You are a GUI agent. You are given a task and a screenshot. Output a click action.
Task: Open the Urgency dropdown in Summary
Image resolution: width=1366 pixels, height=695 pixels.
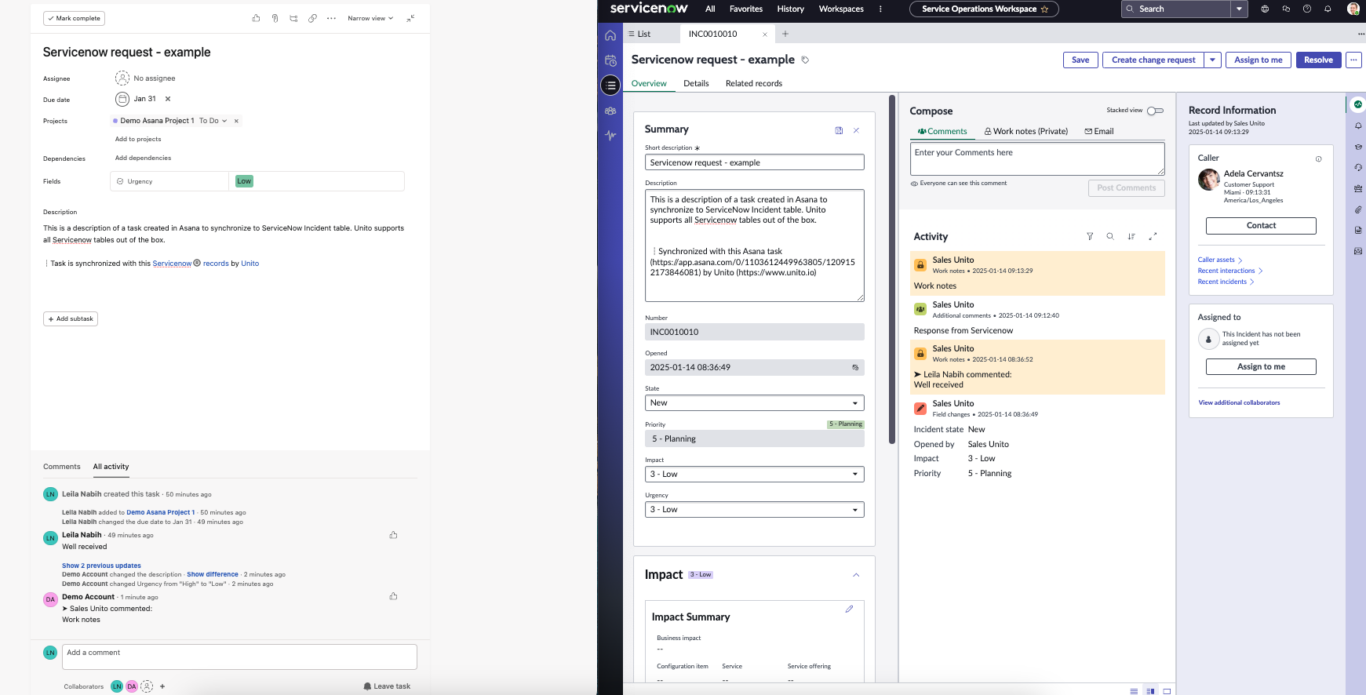pyautogui.click(x=755, y=510)
